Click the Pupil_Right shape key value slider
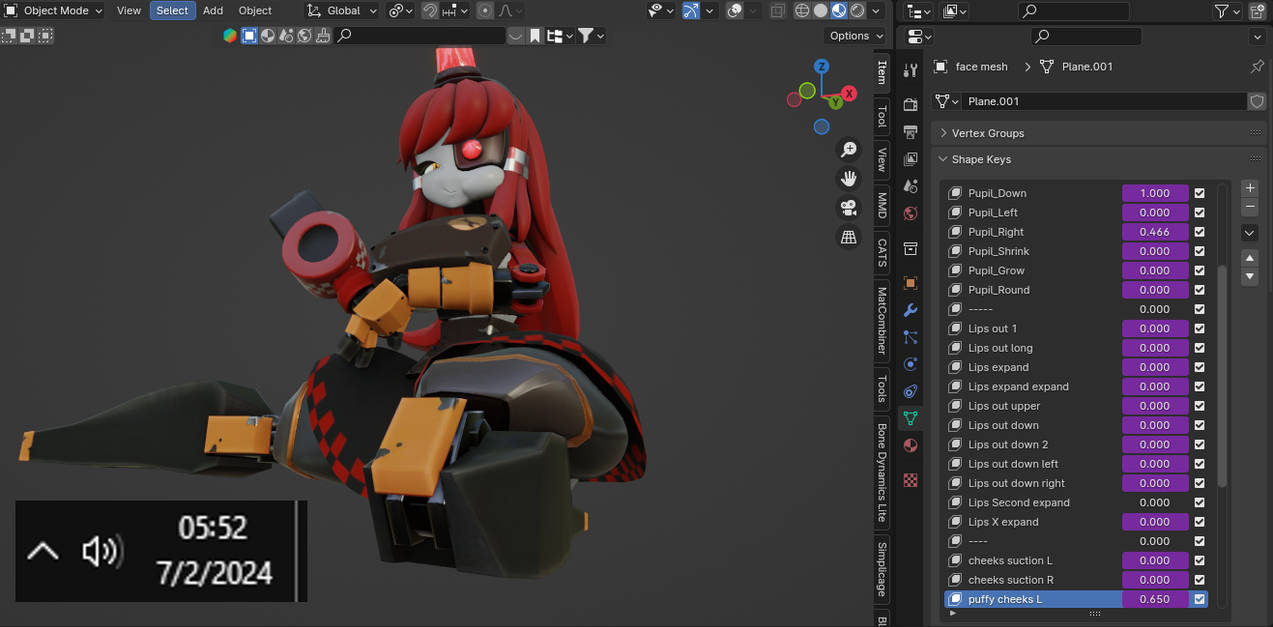This screenshot has height=627, width=1273. click(x=1155, y=231)
